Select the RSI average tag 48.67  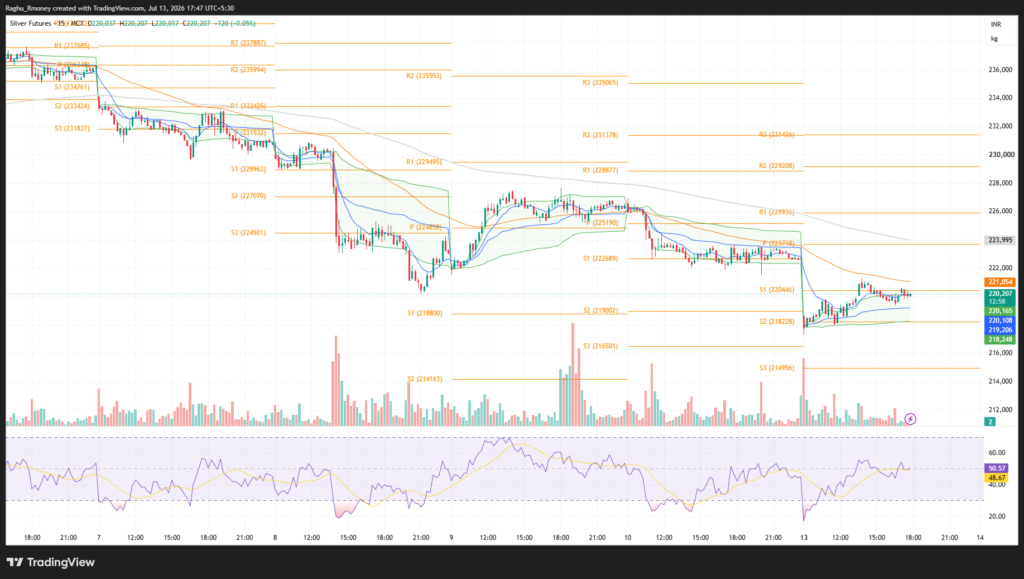997,478
